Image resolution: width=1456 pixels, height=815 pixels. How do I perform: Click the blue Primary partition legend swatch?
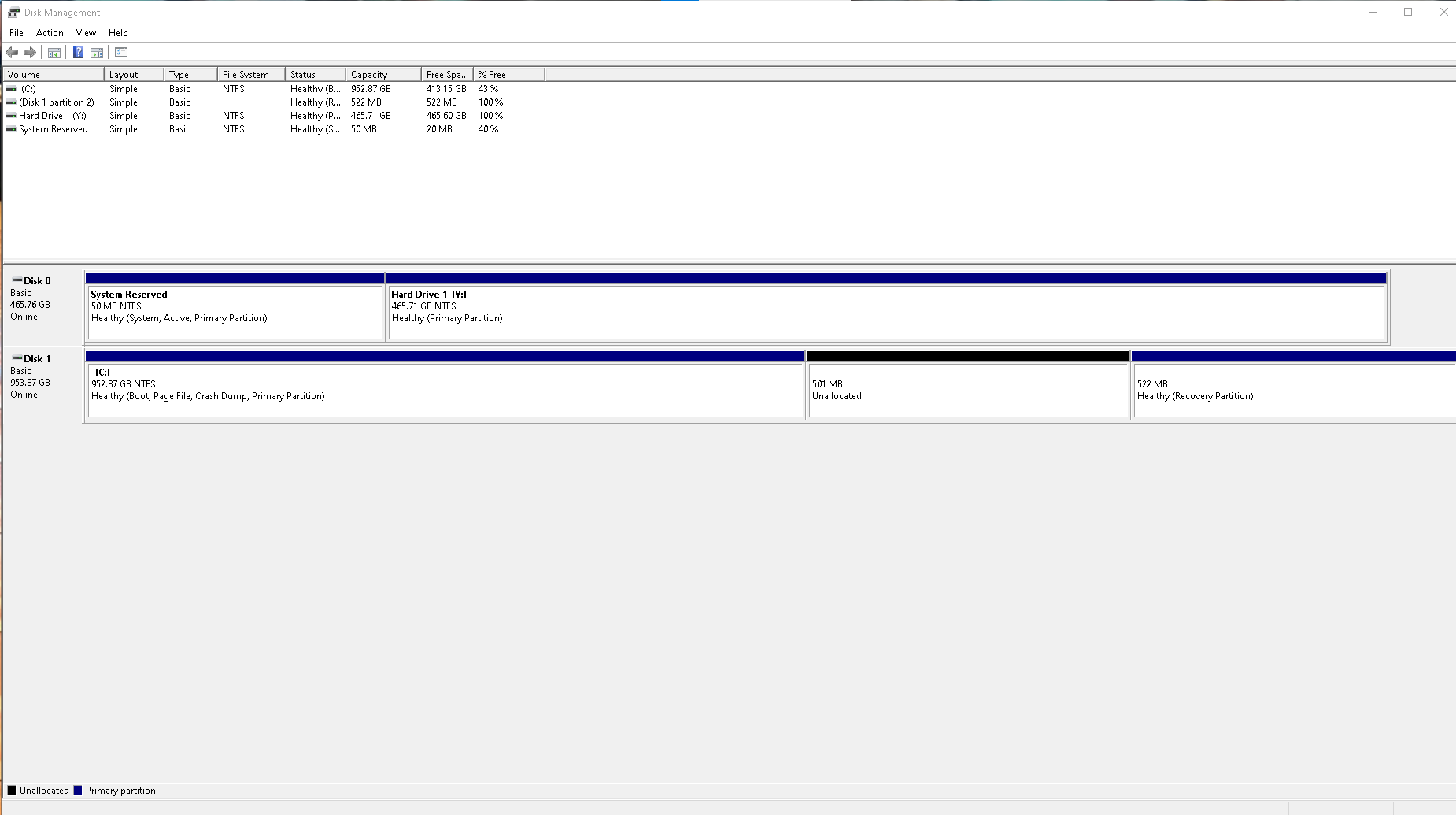[x=78, y=791]
